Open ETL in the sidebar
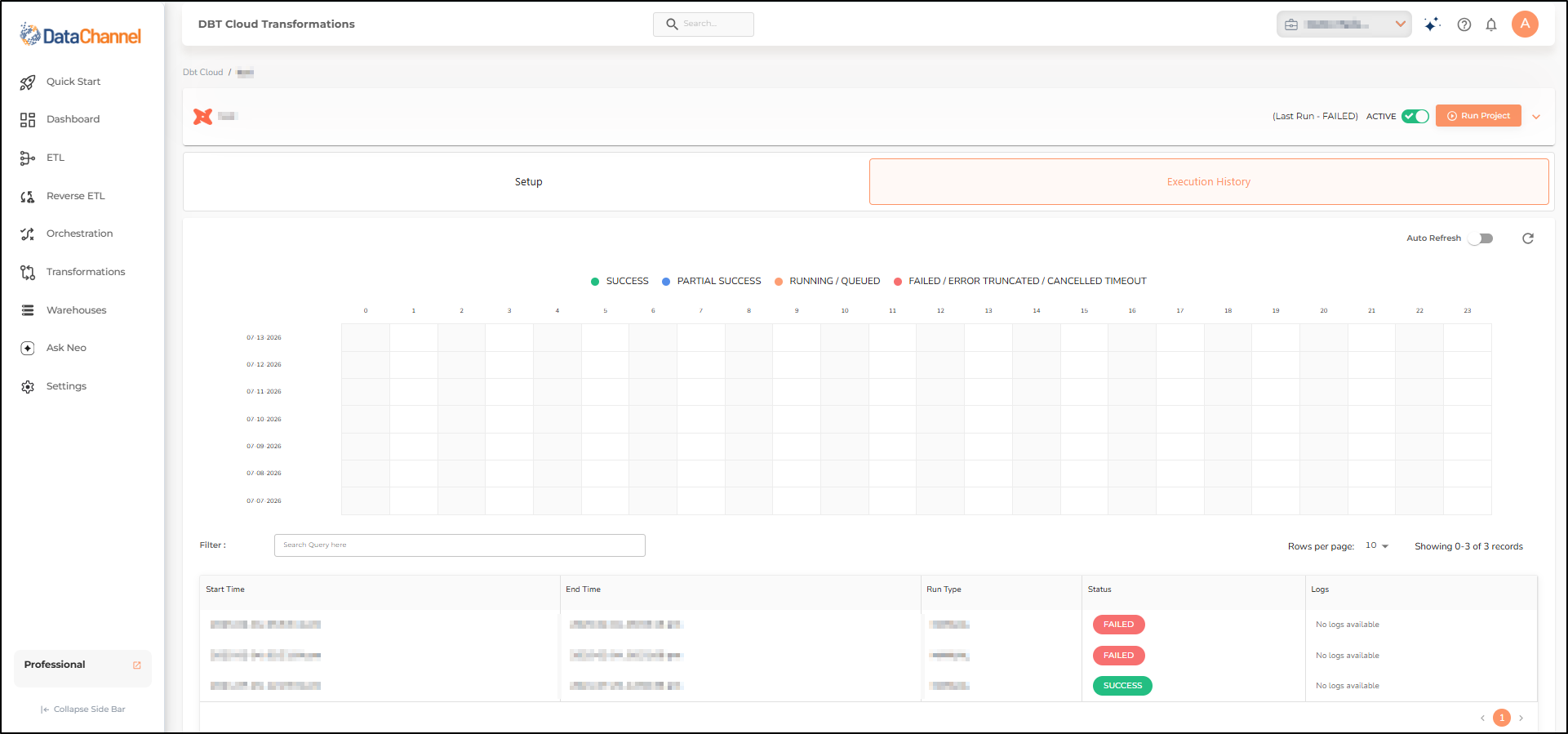 click(x=56, y=158)
